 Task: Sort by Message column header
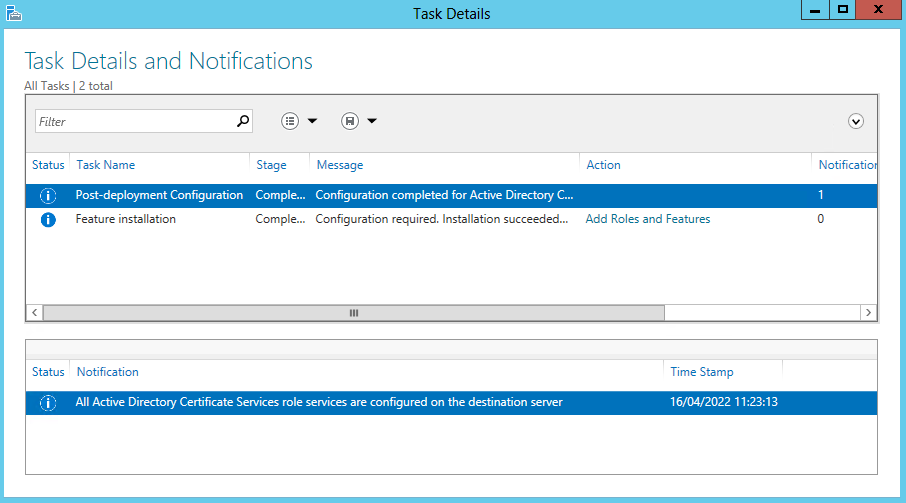pyautogui.click(x=340, y=165)
